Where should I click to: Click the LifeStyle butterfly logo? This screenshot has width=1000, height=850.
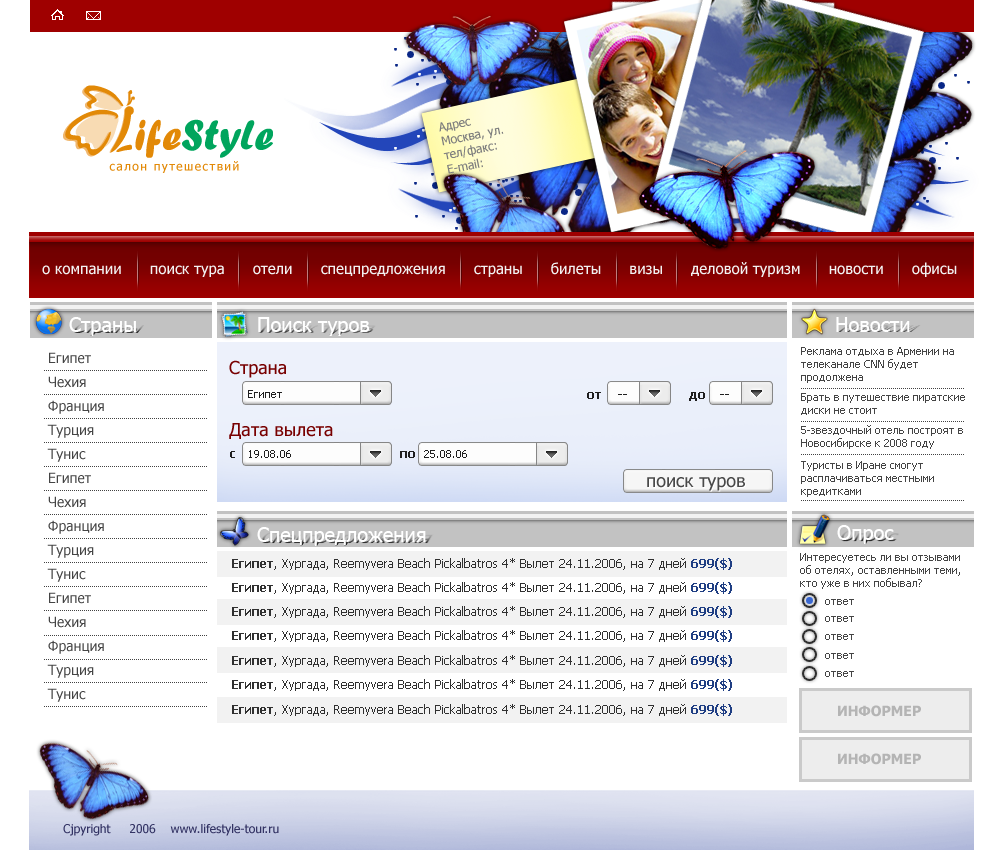coord(168,130)
